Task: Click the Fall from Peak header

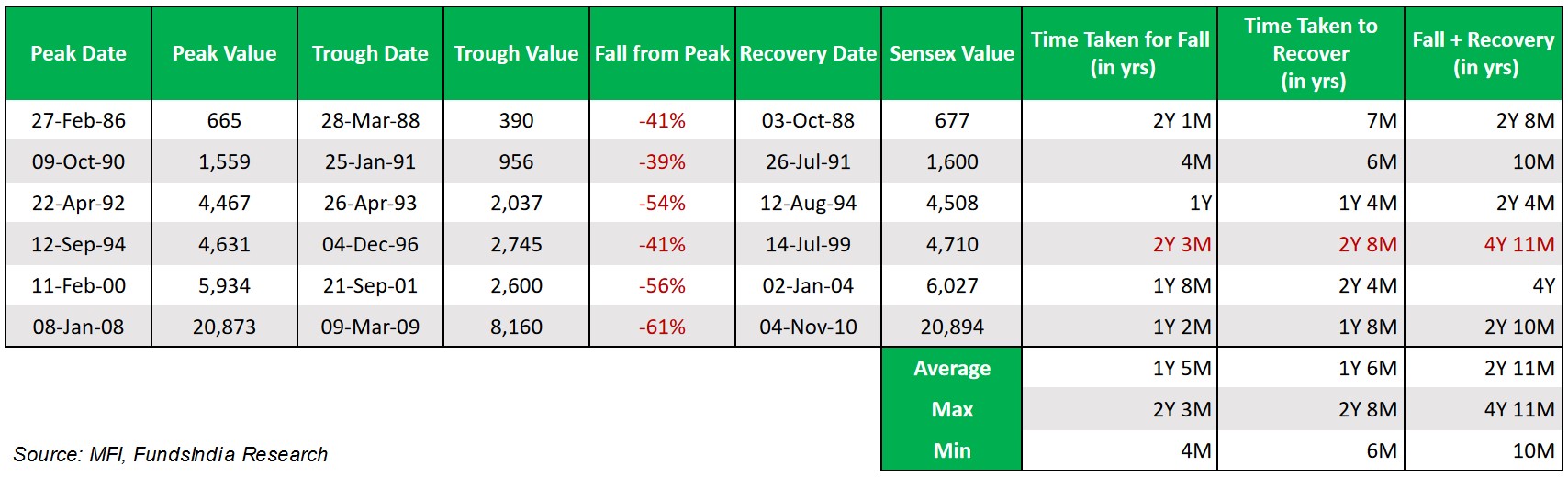Action: point(662,54)
